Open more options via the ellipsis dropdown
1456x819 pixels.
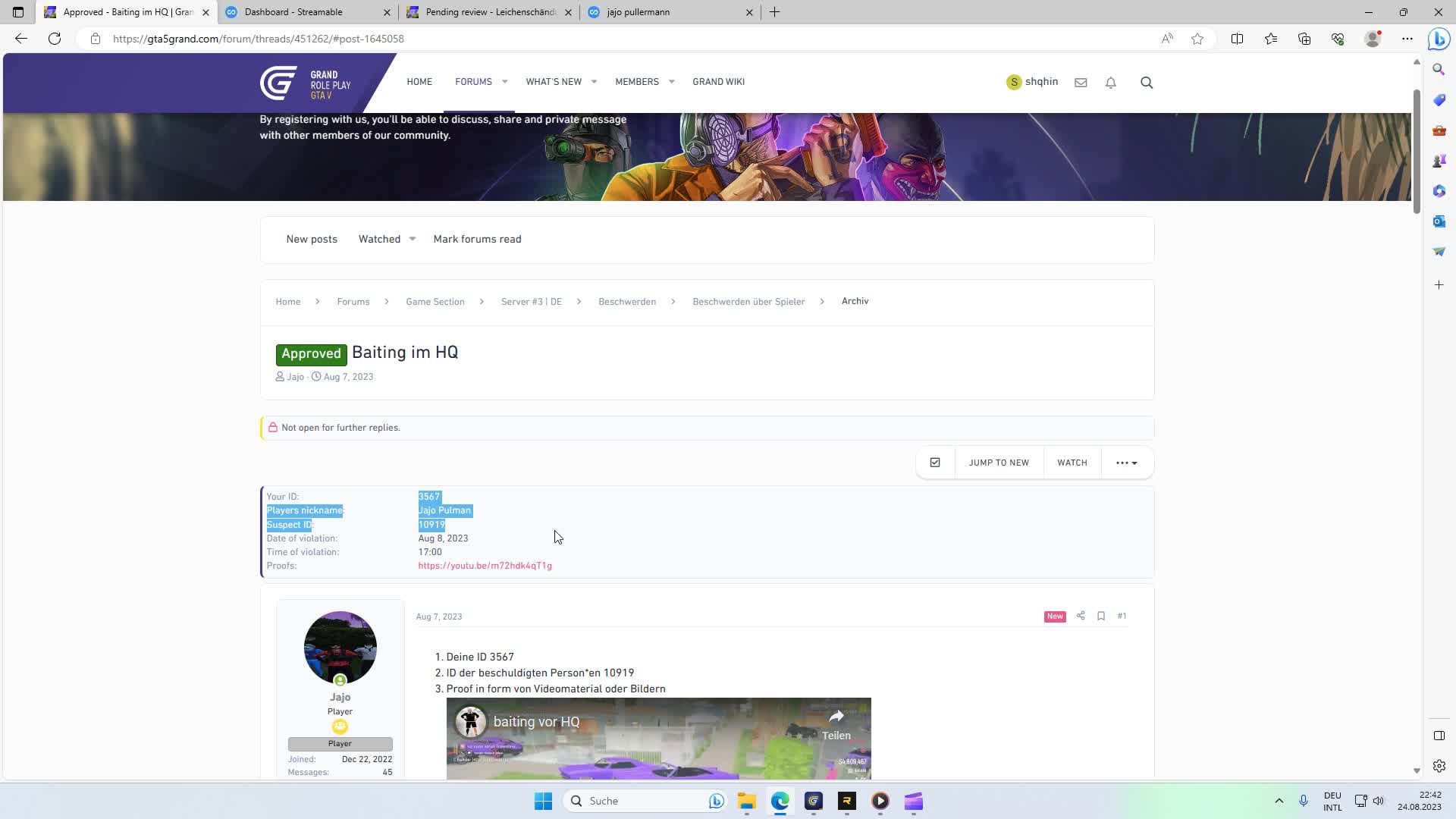(x=1127, y=462)
